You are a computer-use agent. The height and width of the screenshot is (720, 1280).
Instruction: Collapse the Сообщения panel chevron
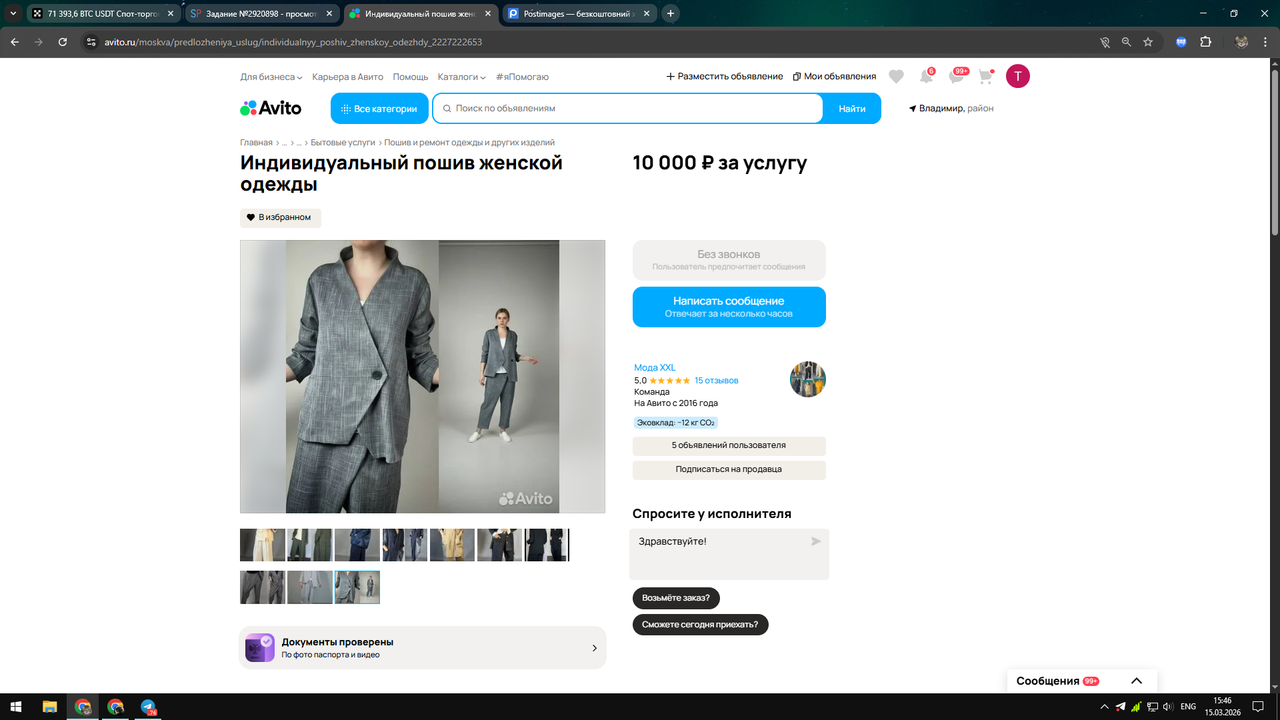(1136, 680)
